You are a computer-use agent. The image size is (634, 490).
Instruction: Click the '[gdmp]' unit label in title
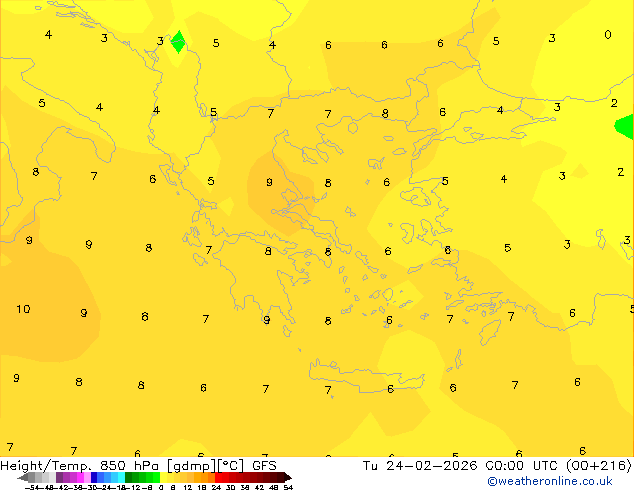point(191,466)
